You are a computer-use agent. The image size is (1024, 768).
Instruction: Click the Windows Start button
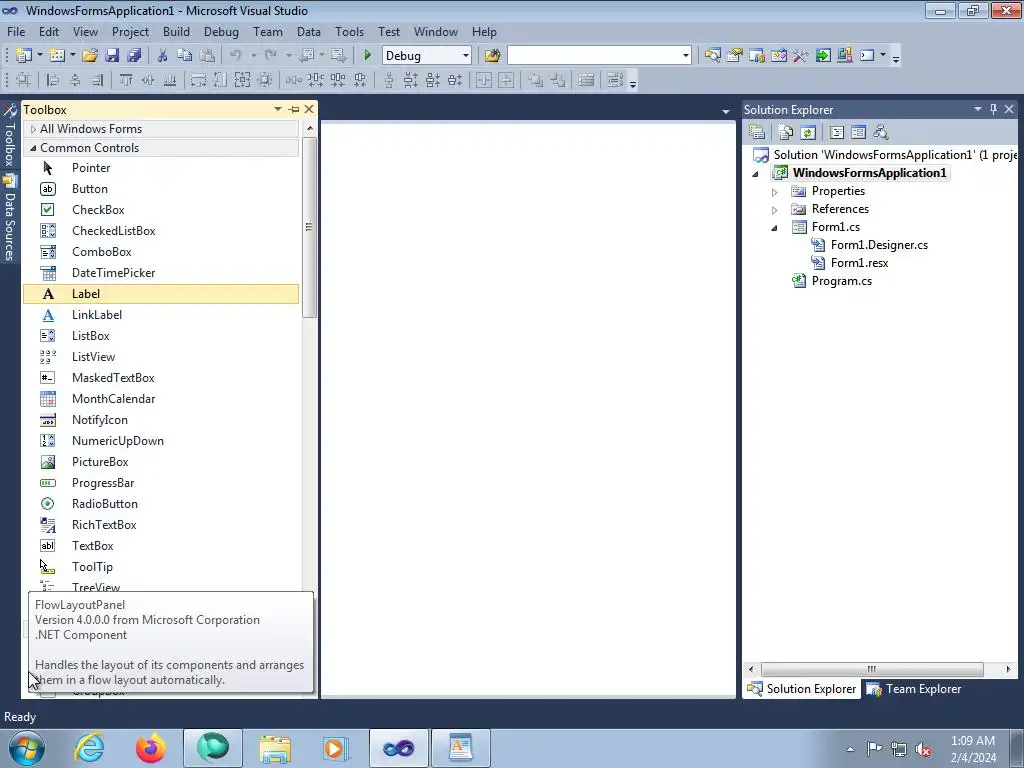[x=27, y=748]
